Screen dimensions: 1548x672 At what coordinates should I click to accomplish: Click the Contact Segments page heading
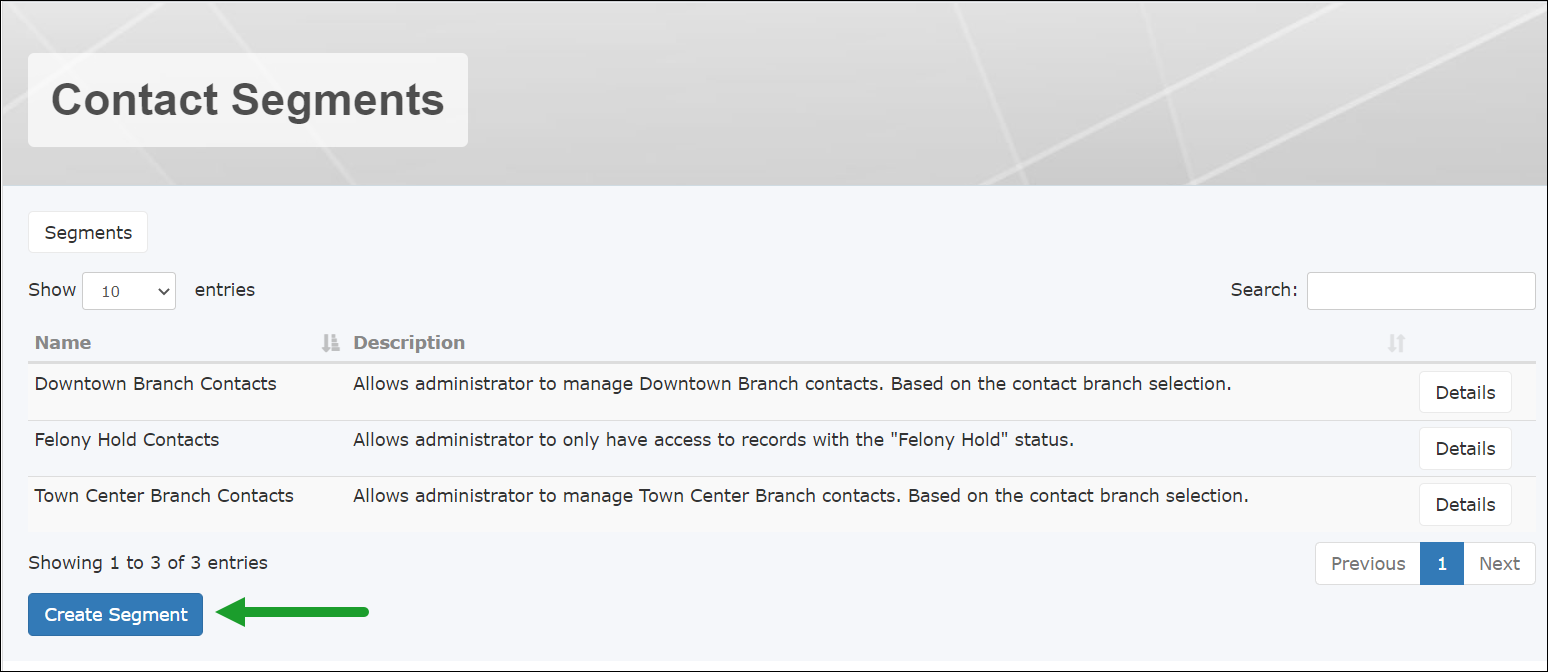point(248,100)
